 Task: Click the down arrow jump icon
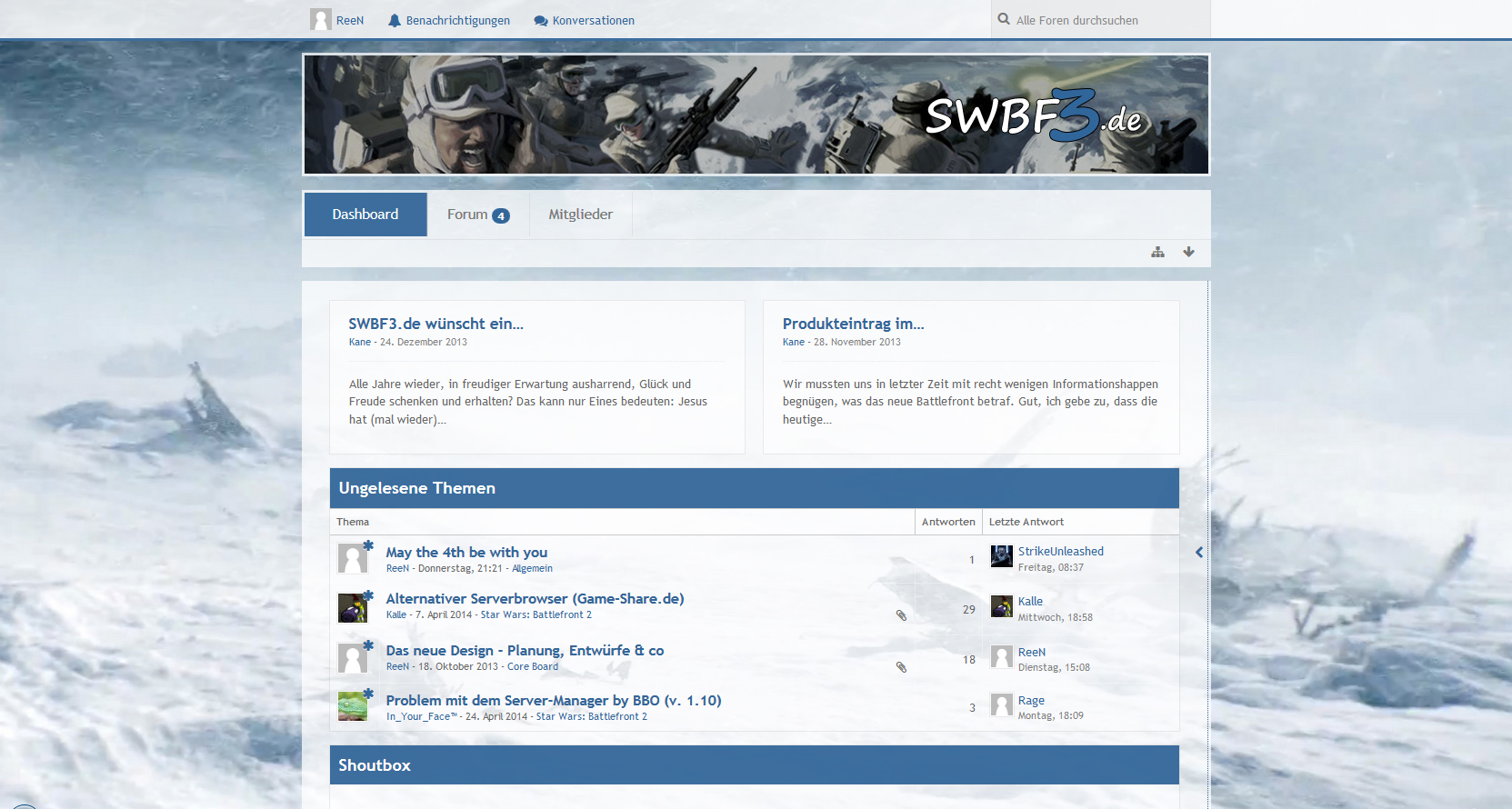click(1188, 252)
